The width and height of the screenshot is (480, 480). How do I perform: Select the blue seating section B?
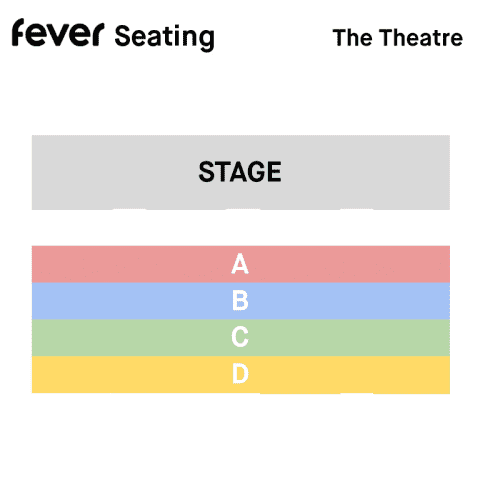click(x=241, y=301)
